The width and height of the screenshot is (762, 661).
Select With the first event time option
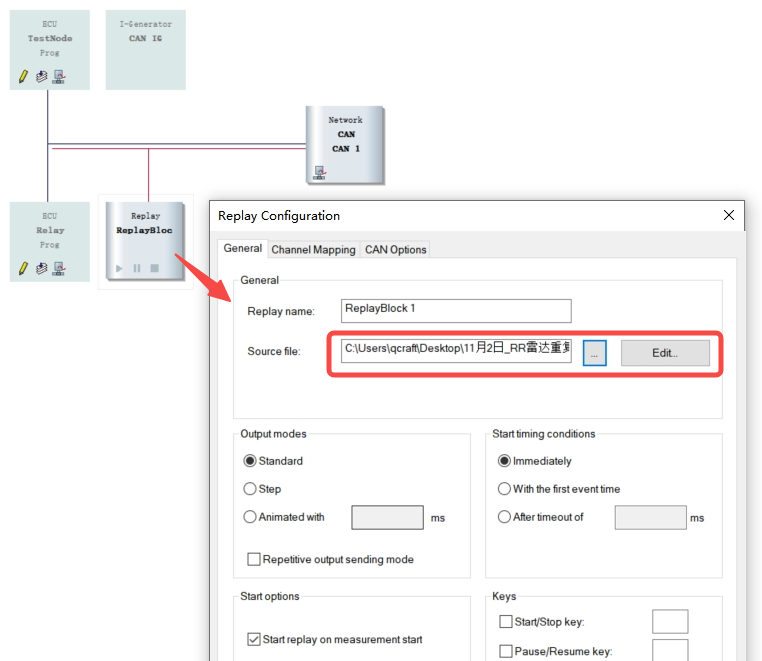click(x=504, y=489)
